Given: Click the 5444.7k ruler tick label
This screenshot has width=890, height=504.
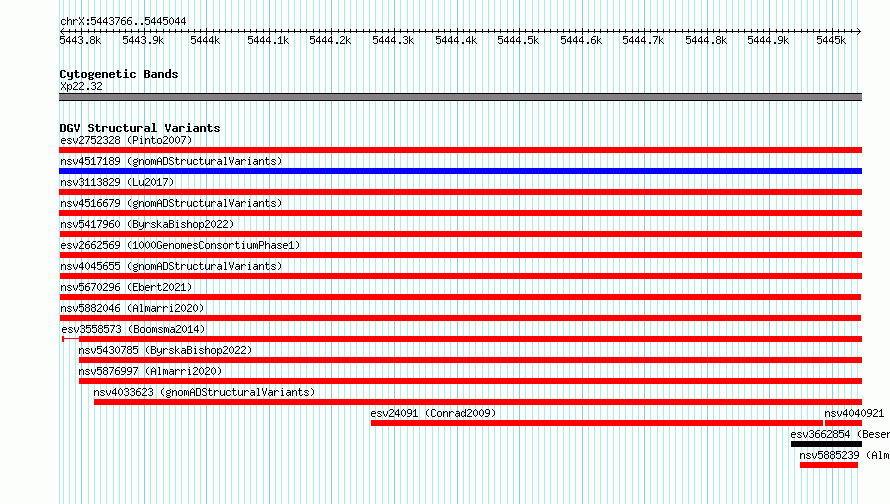Looking at the screenshot, I should (643, 40).
